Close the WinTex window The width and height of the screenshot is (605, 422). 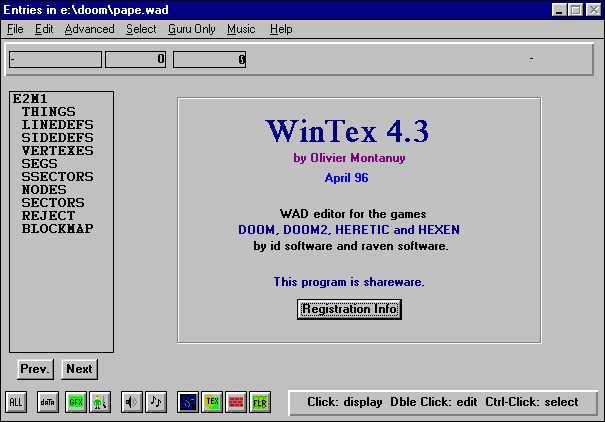593,10
